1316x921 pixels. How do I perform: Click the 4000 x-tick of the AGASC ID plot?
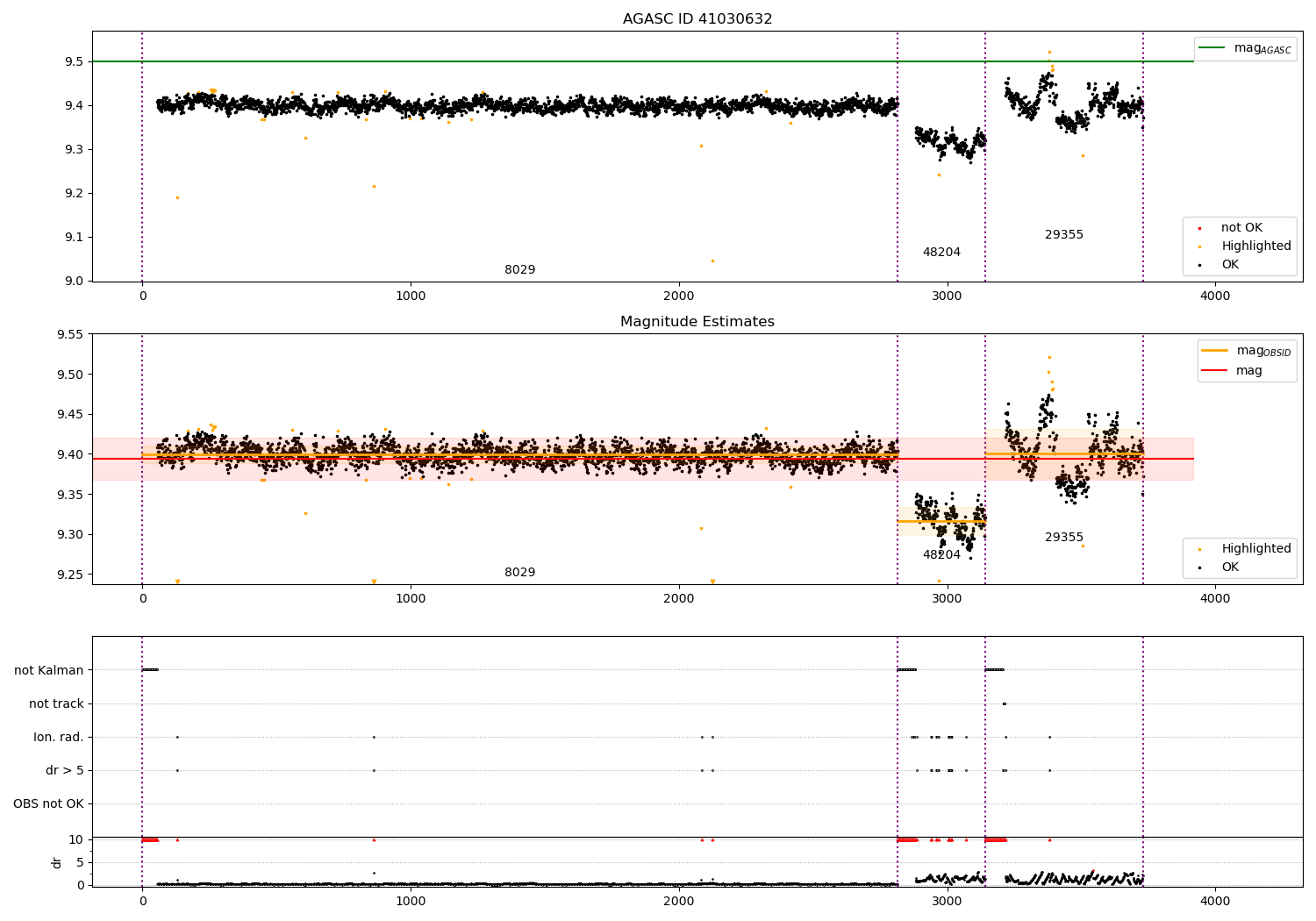(x=1215, y=296)
